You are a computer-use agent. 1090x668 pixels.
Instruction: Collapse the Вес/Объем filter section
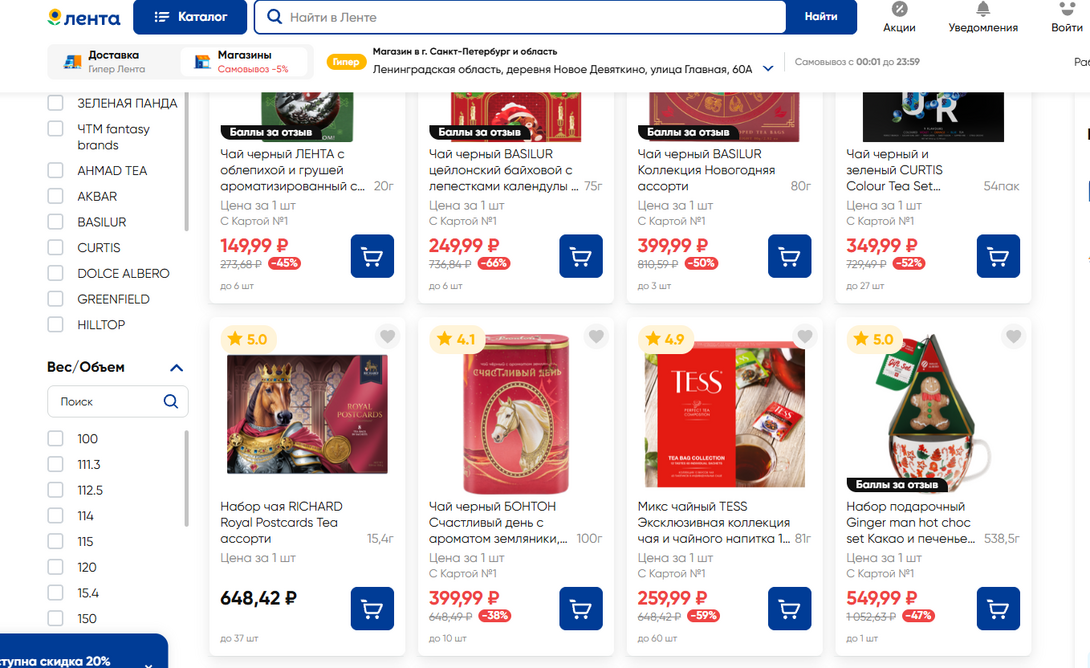tap(177, 368)
